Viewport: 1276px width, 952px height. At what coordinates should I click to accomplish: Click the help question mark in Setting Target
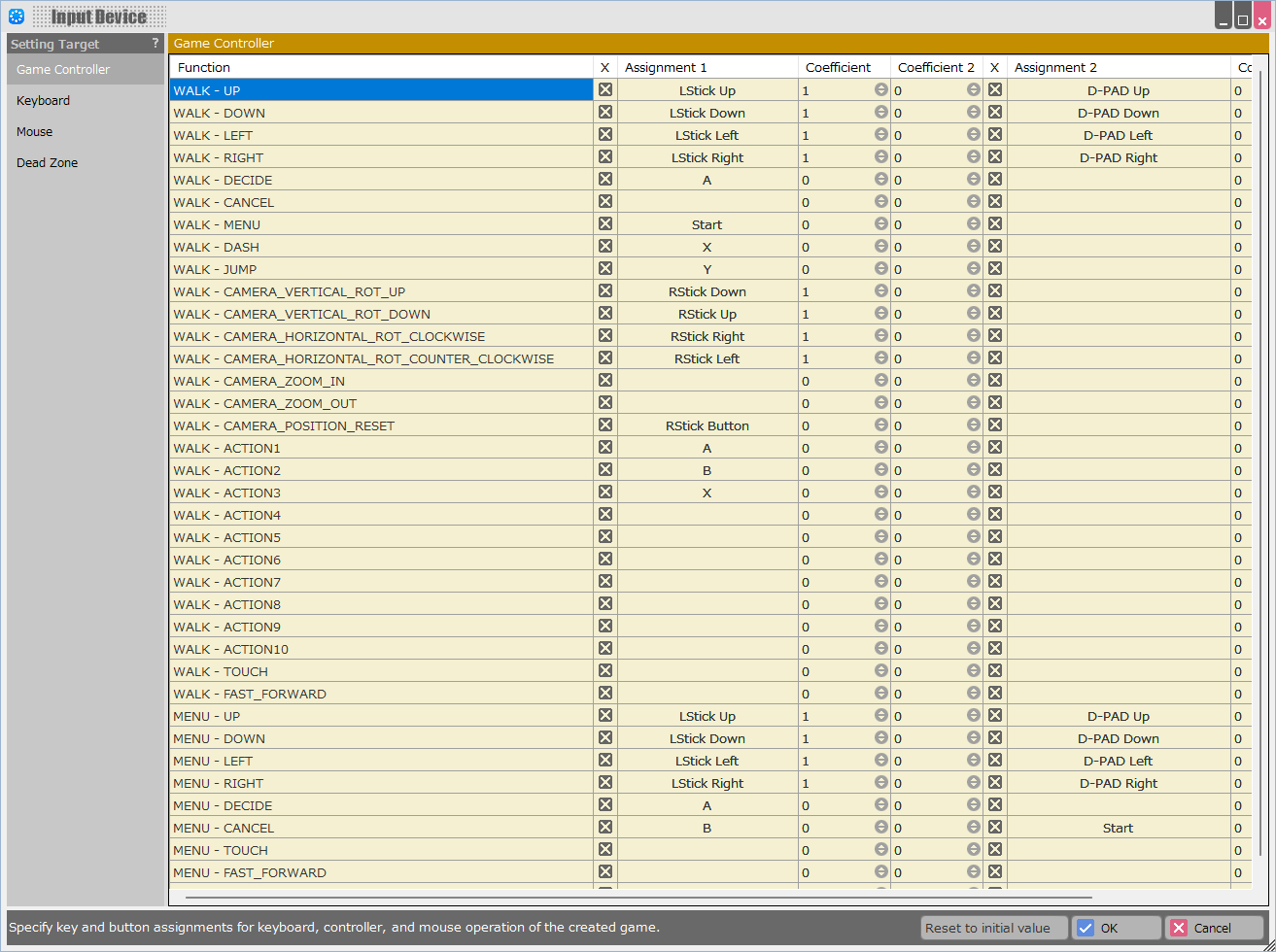click(155, 44)
